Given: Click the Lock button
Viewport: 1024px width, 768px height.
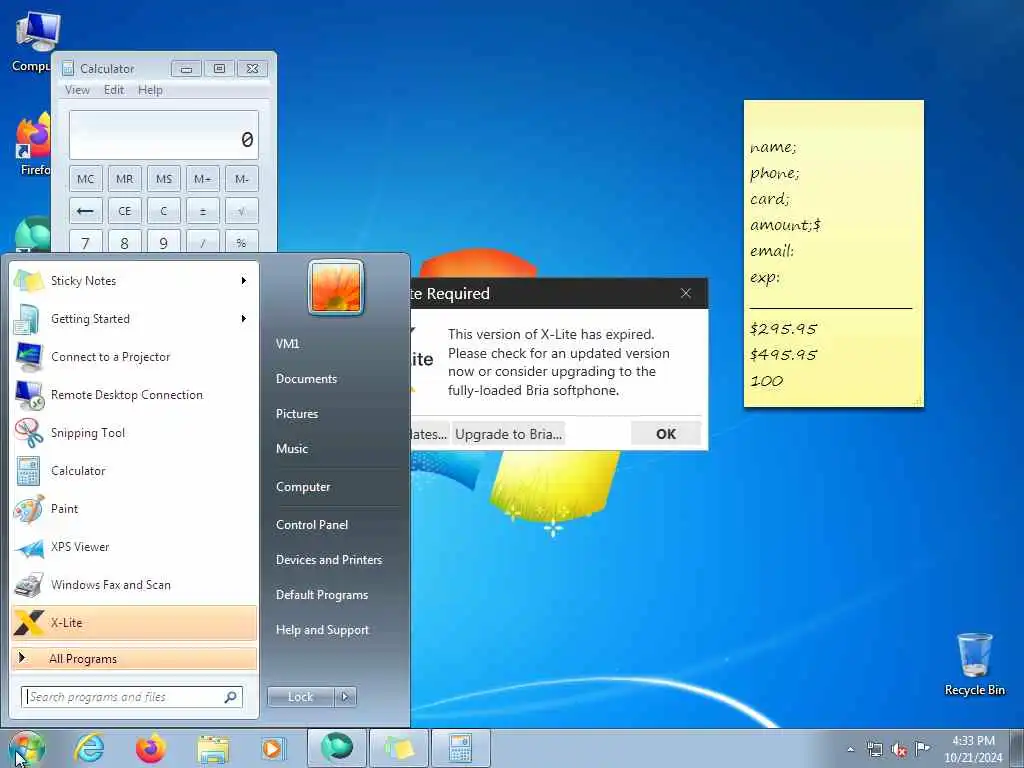Looking at the screenshot, I should coord(301,697).
